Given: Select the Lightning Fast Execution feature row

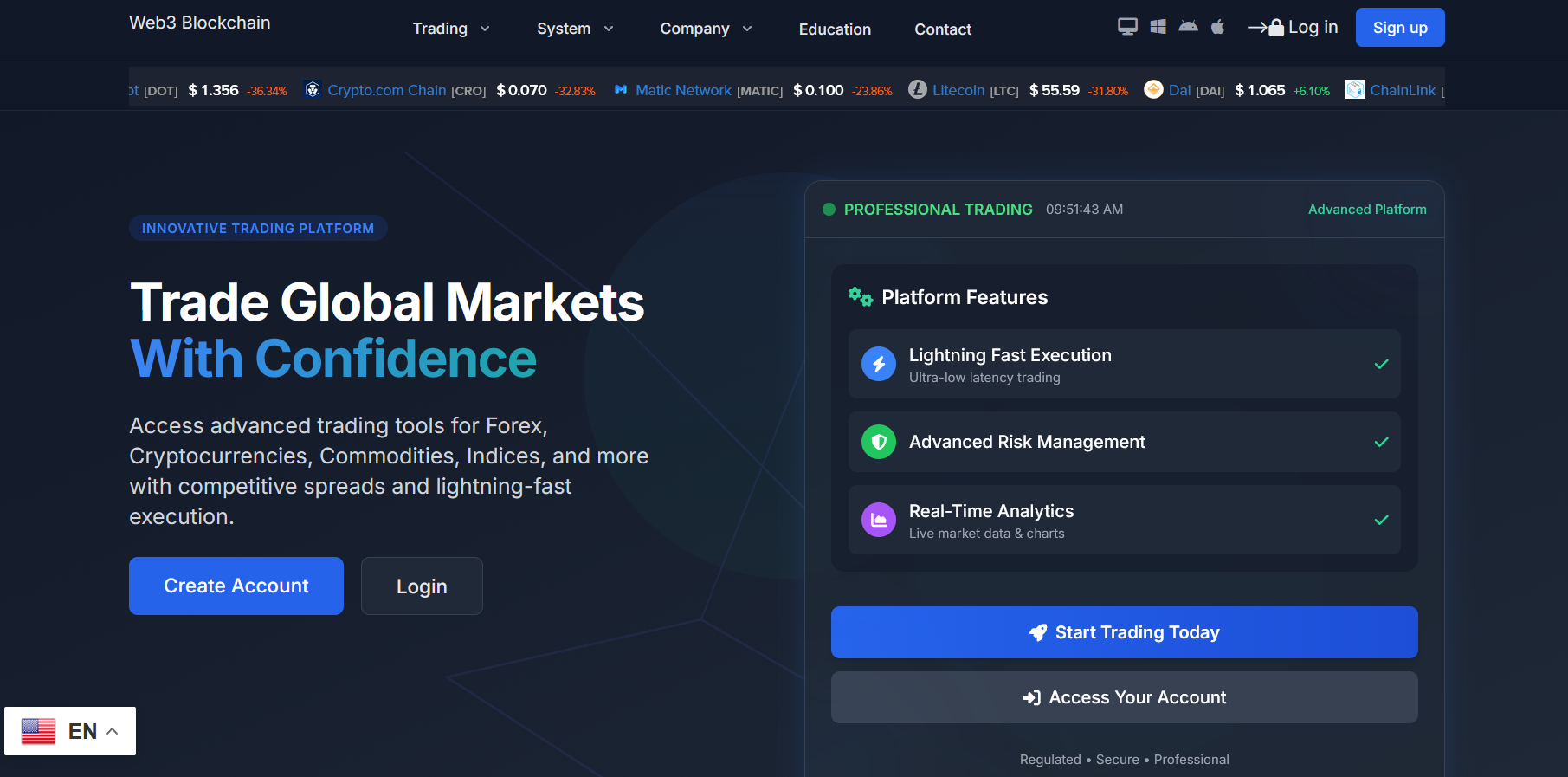Looking at the screenshot, I should [1125, 364].
